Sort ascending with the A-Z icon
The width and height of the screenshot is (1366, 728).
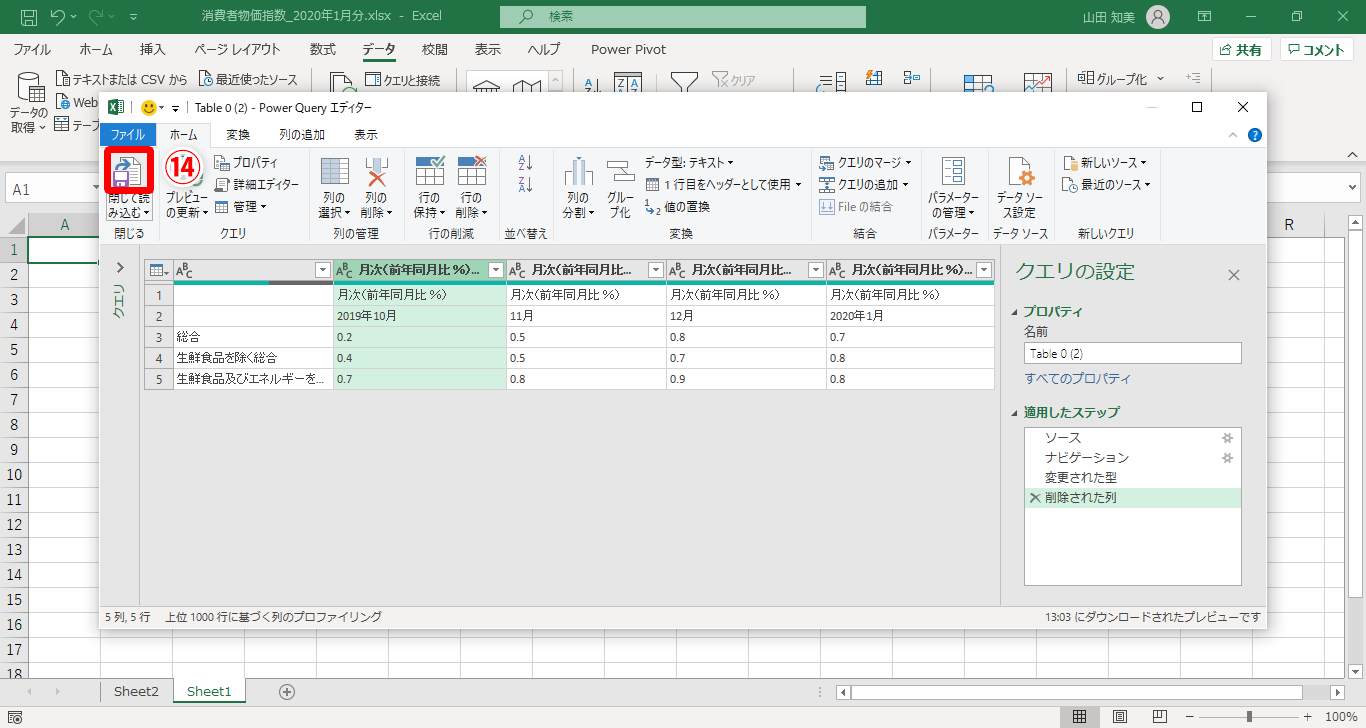pyautogui.click(x=526, y=162)
